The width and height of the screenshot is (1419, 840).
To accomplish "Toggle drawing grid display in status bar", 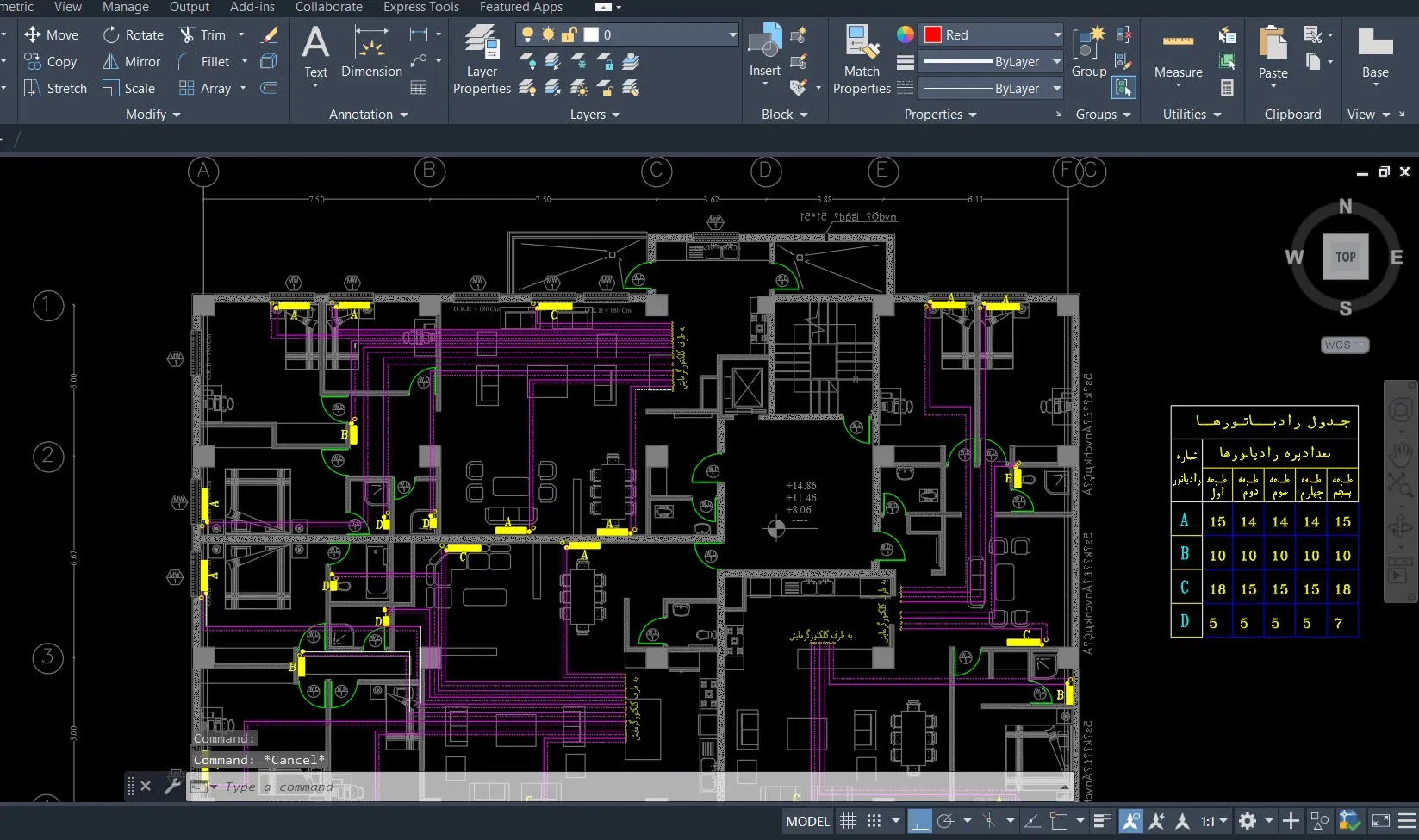I will click(849, 821).
